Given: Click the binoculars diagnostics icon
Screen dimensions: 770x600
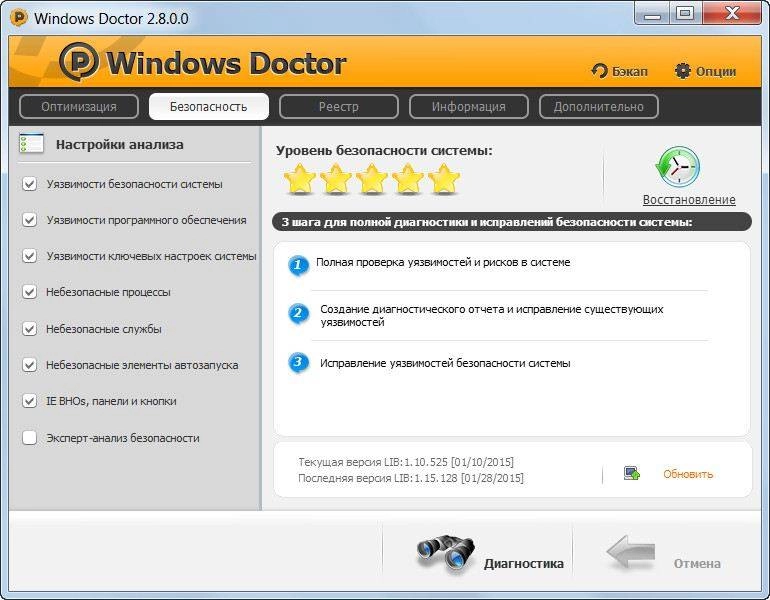Looking at the screenshot, I should pos(445,553).
